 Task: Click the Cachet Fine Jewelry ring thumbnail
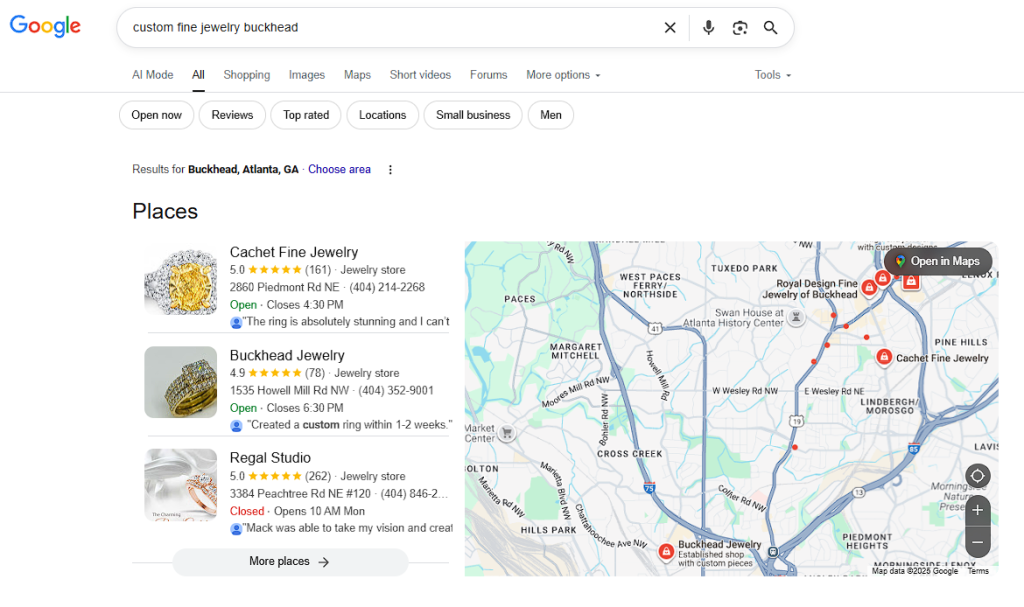181,281
